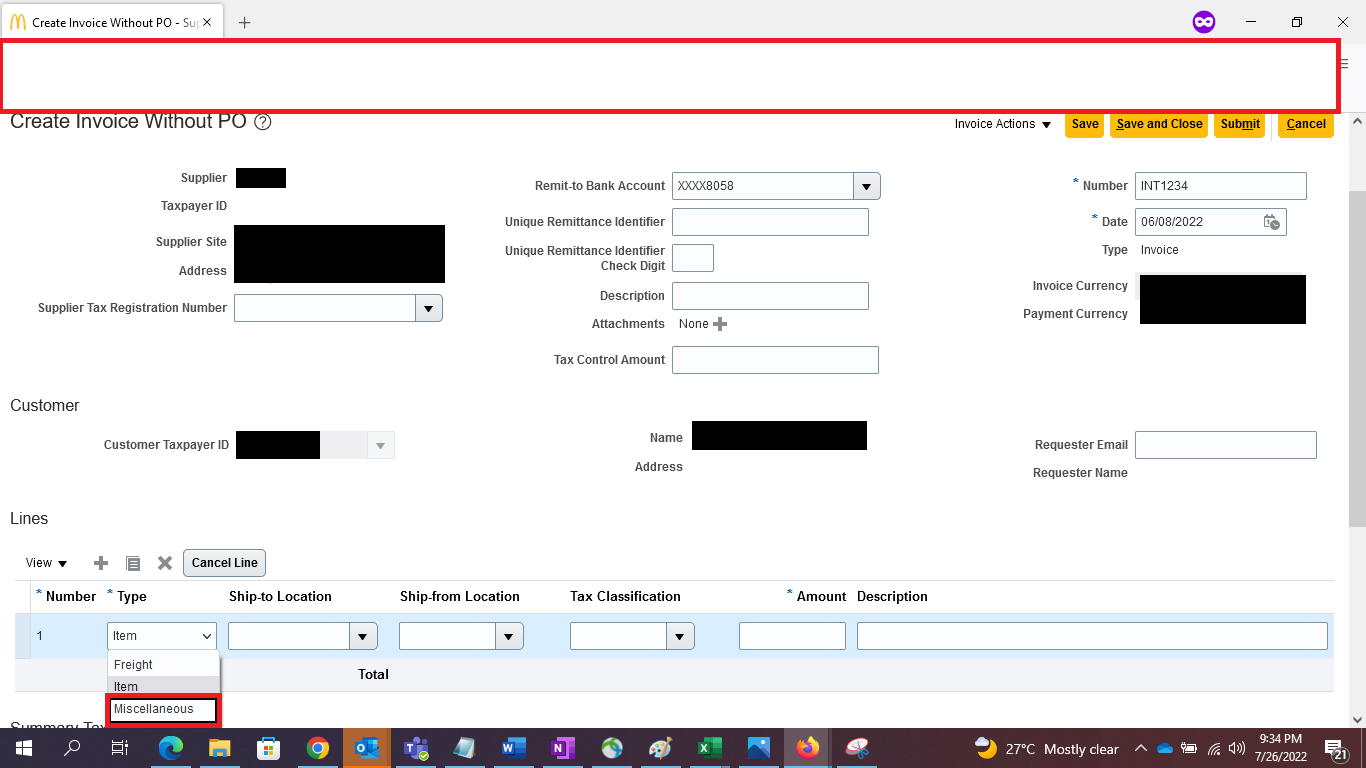Open the Invoice Actions menu
Image resolution: width=1366 pixels, height=768 pixels.
tap(1000, 124)
